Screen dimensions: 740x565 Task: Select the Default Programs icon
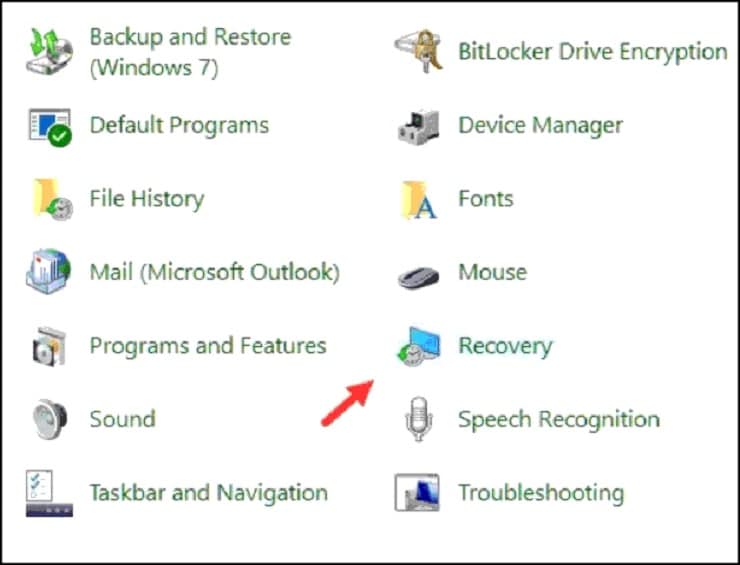tap(50, 126)
